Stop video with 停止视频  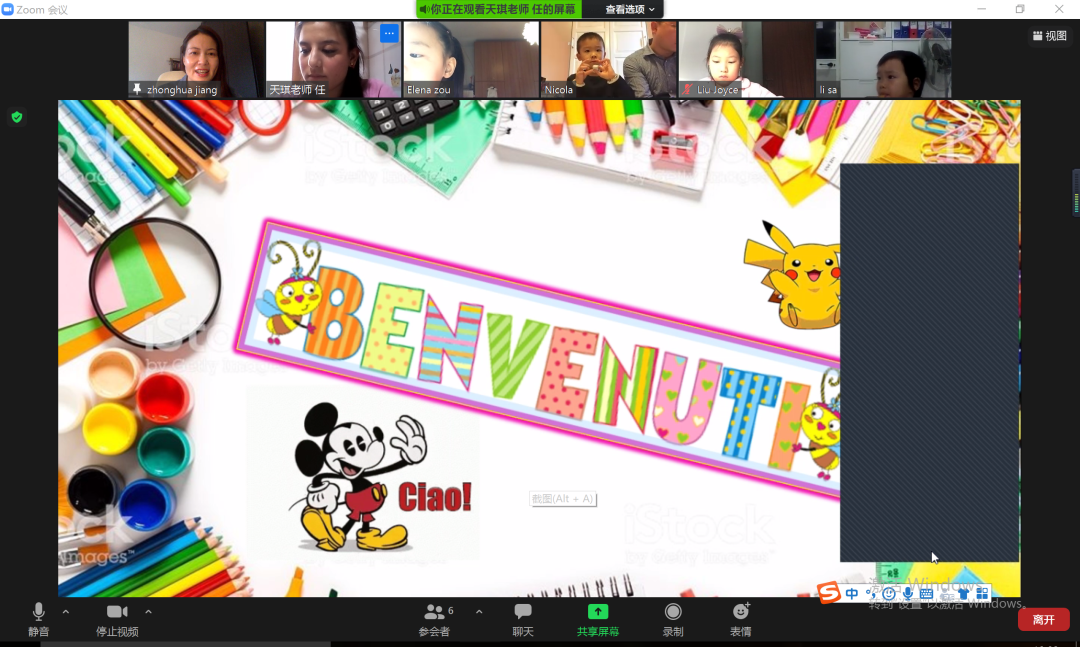click(117, 619)
